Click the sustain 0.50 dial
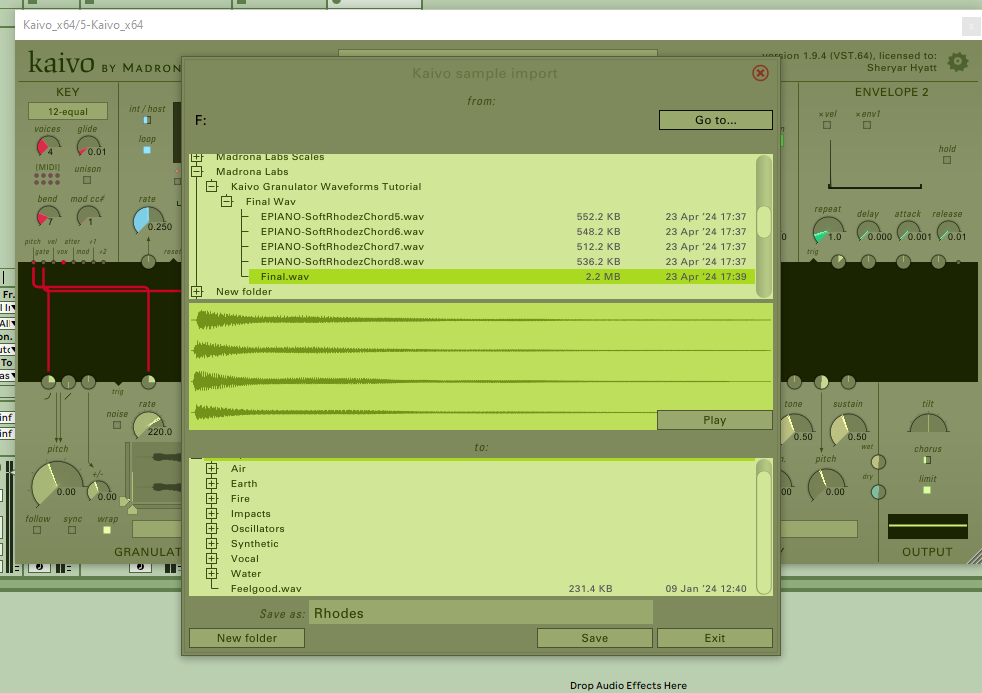The image size is (982, 693). click(847, 431)
